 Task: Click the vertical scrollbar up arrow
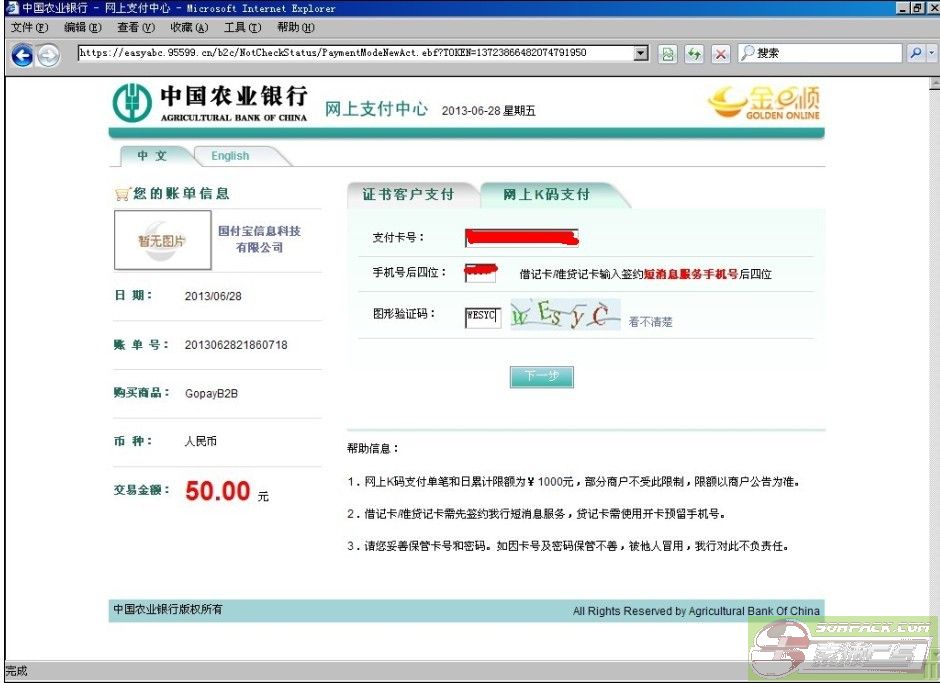[x=934, y=83]
